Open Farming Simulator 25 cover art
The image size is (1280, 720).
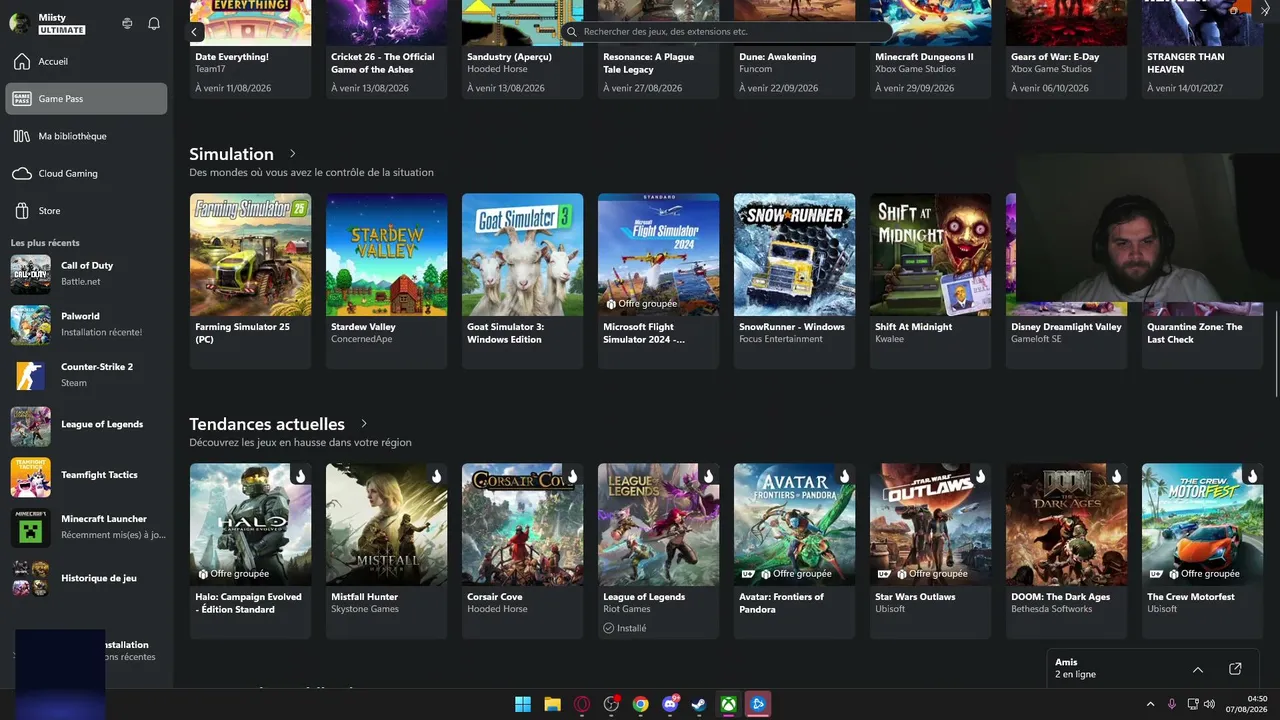(x=250, y=254)
